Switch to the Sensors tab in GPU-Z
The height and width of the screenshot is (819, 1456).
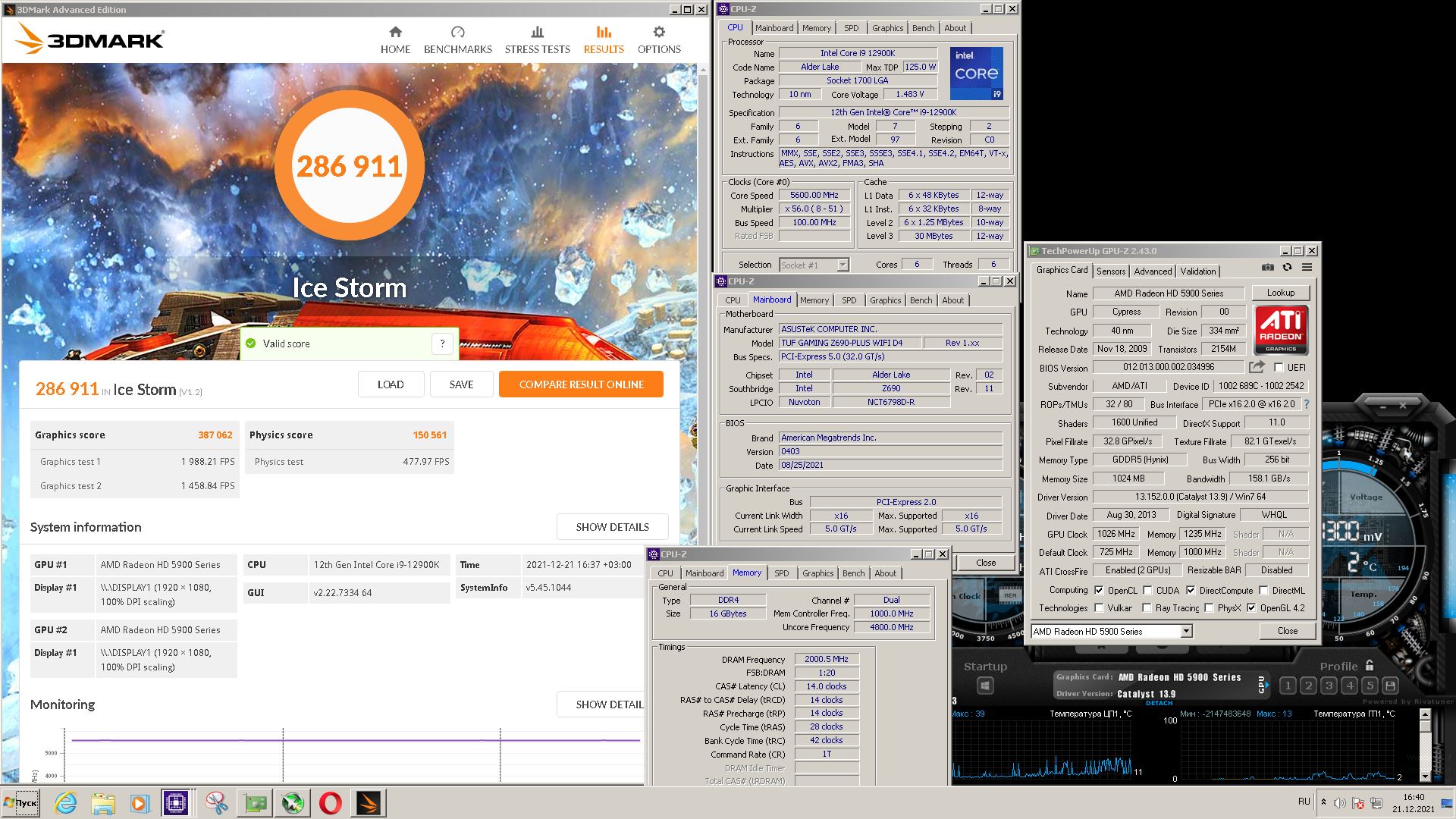[1111, 271]
